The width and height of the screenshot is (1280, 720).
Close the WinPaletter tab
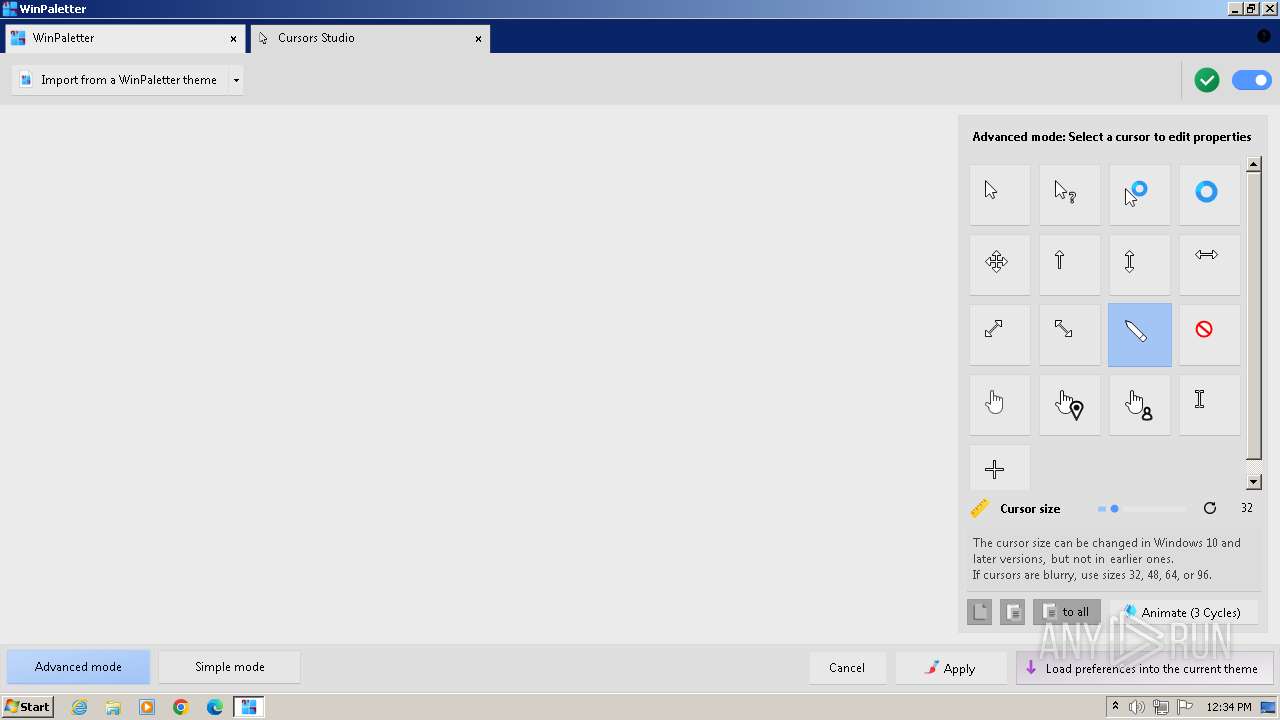[x=234, y=39]
